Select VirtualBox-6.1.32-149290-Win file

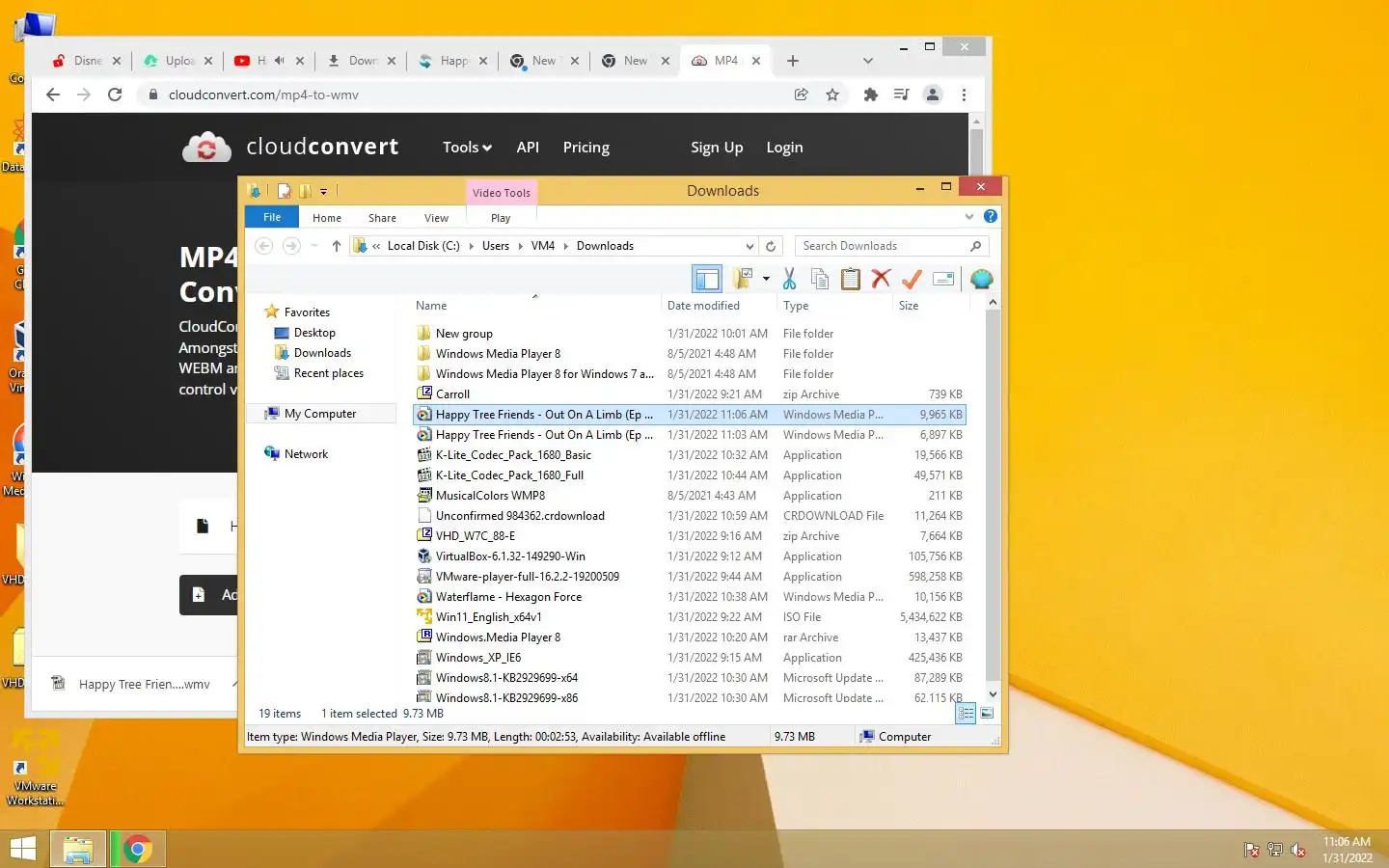pyautogui.click(x=510, y=556)
